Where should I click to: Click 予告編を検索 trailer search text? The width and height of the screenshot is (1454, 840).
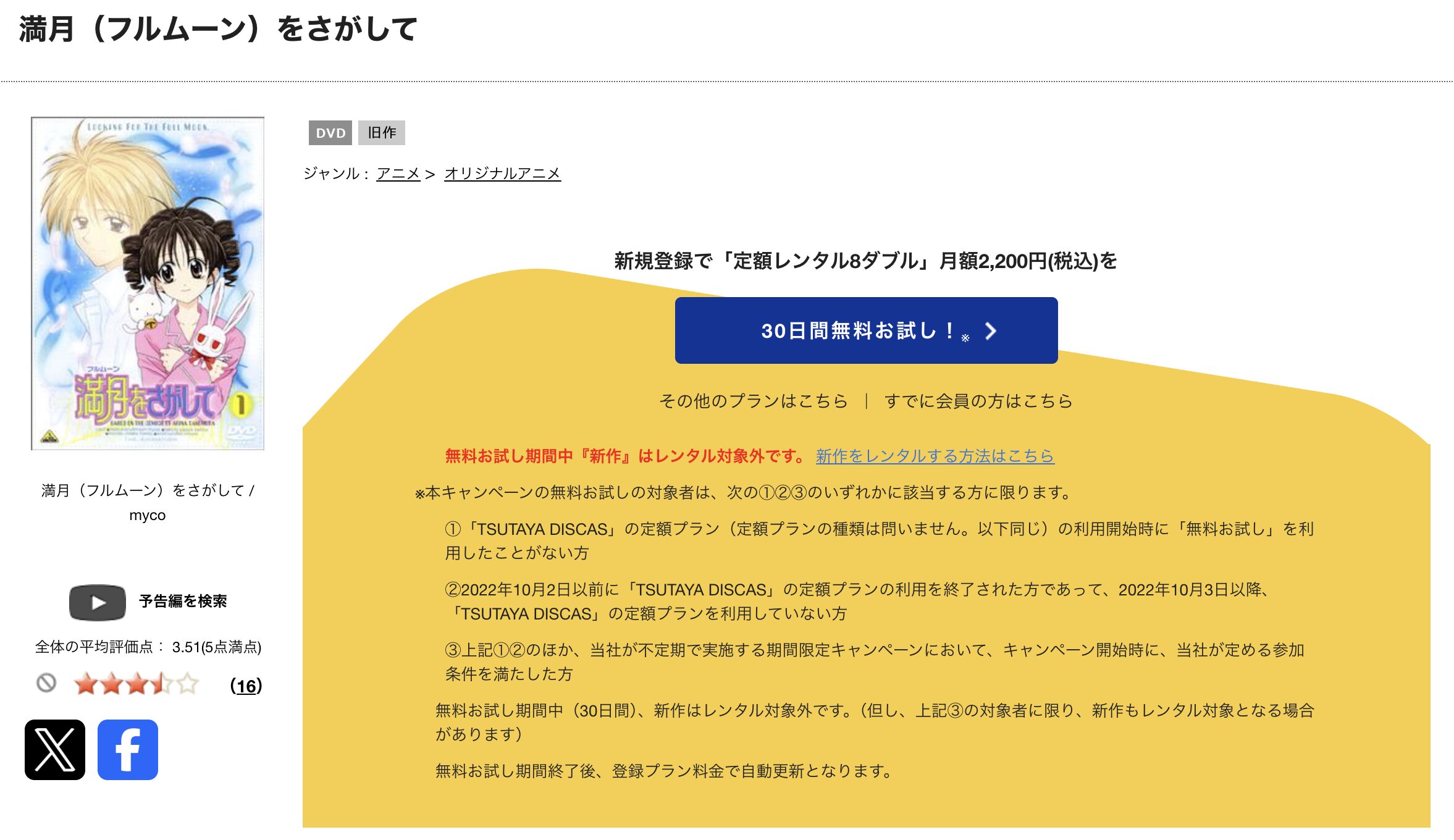pos(183,602)
